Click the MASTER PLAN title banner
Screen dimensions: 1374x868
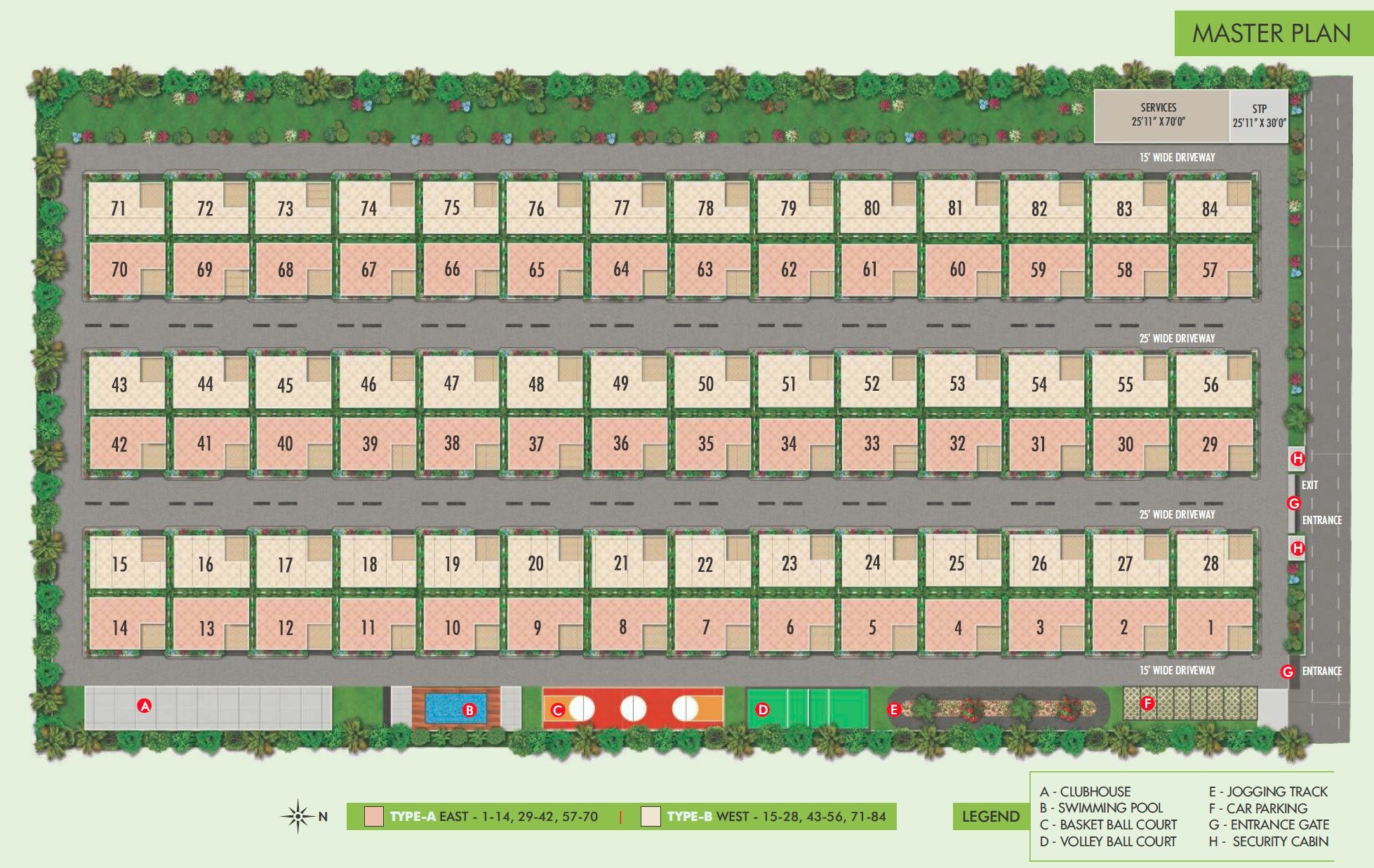click(x=1272, y=33)
